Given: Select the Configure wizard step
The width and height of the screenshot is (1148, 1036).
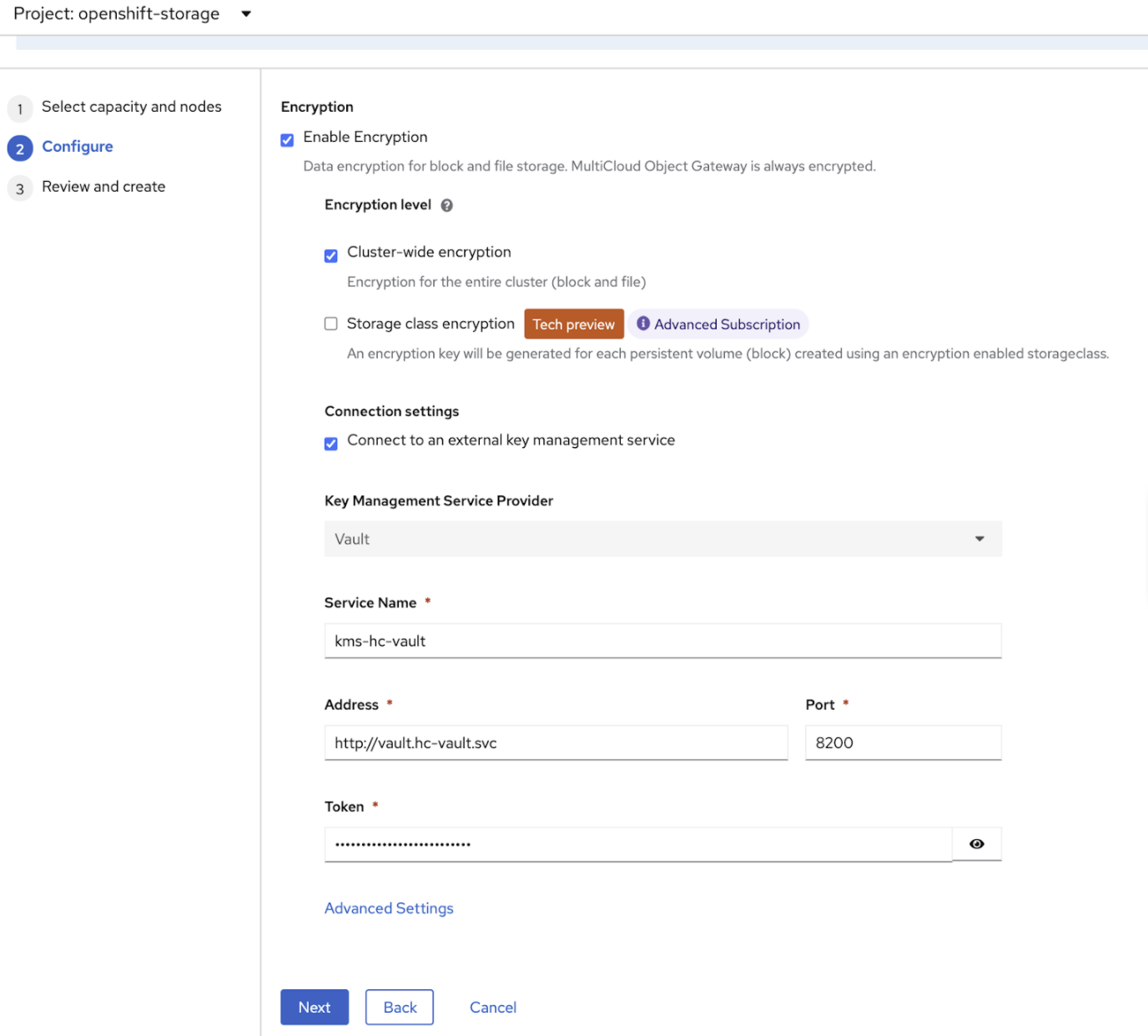Looking at the screenshot, I should point(77,147).
